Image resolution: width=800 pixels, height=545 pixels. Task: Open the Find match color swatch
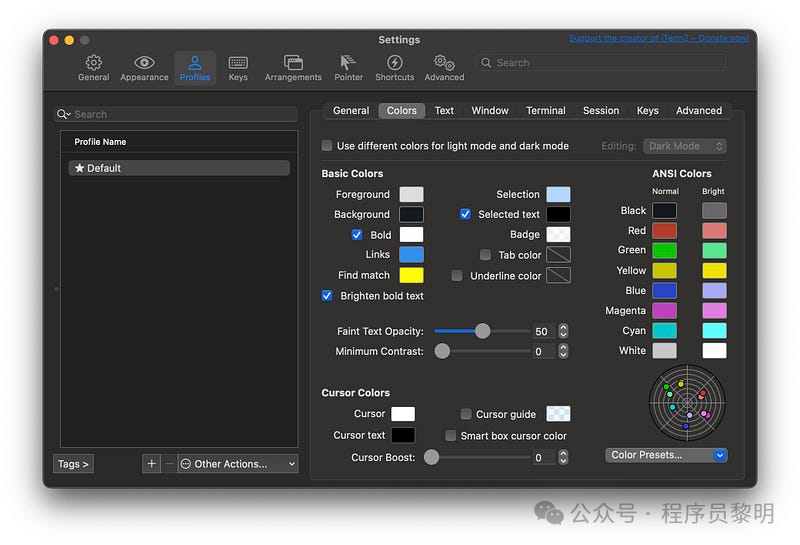coord(411,275)
